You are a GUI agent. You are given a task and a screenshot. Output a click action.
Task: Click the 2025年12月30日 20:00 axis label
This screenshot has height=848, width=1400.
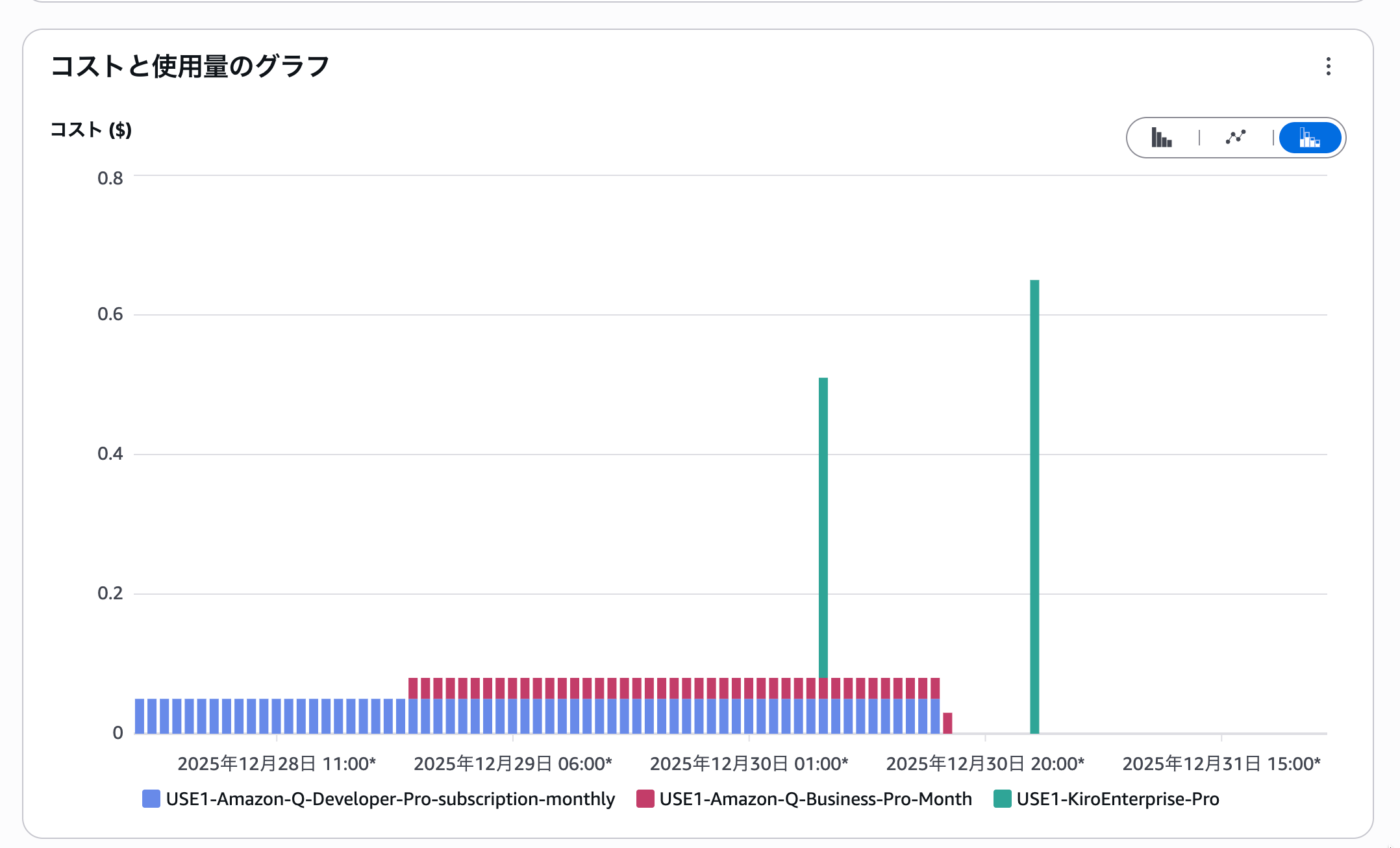(x=985, y=764)
